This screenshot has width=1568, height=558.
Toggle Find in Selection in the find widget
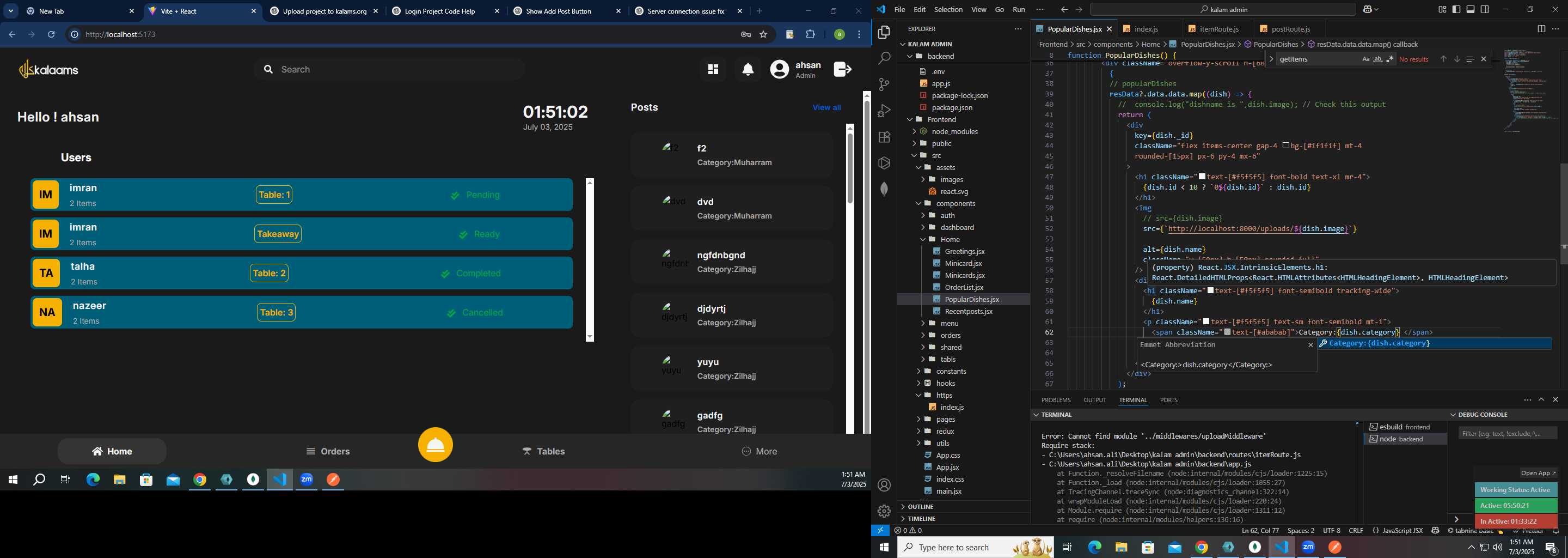click(1470, 59)
